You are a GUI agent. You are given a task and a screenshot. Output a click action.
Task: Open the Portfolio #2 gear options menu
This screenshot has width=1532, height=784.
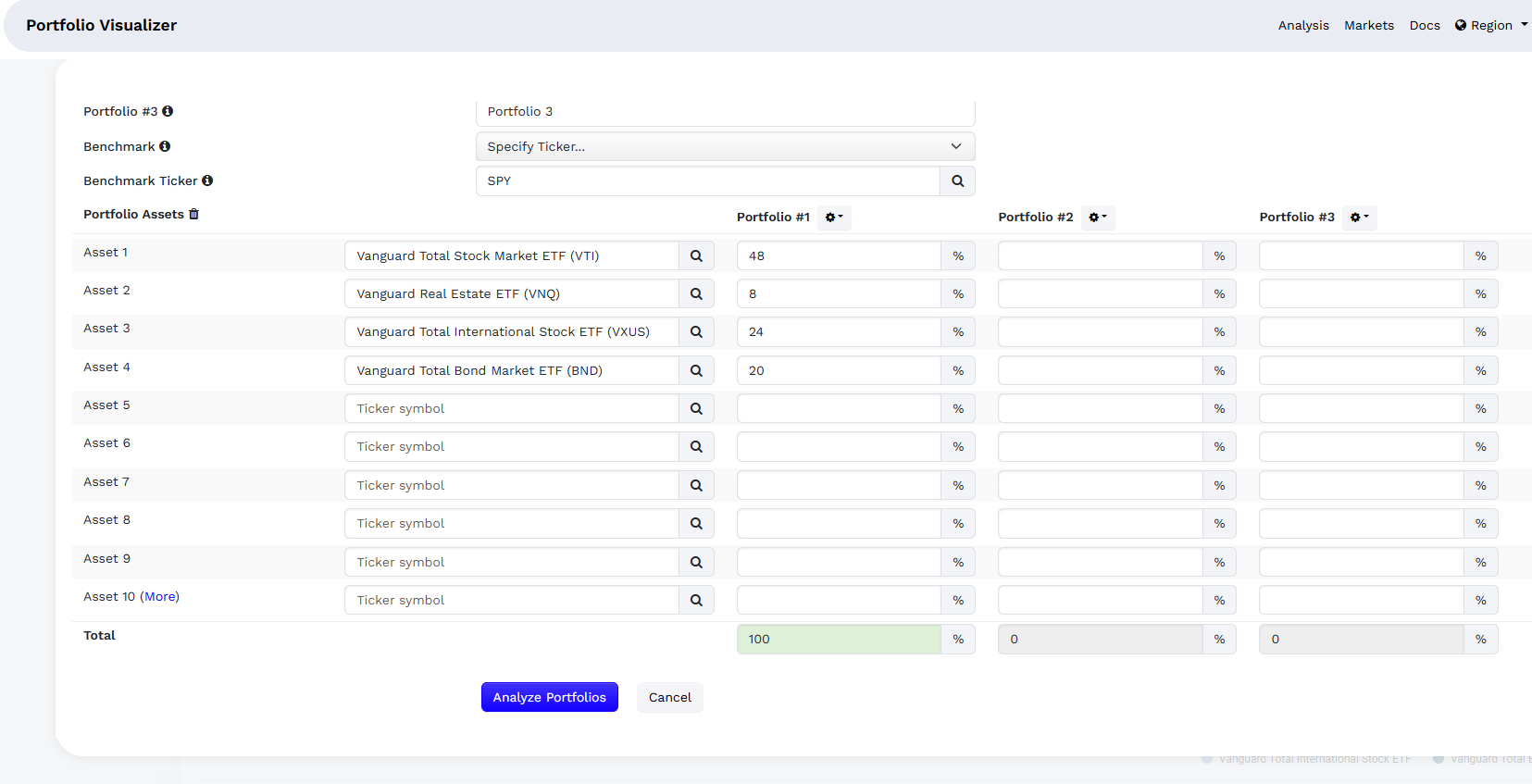tap(1097, 218)
